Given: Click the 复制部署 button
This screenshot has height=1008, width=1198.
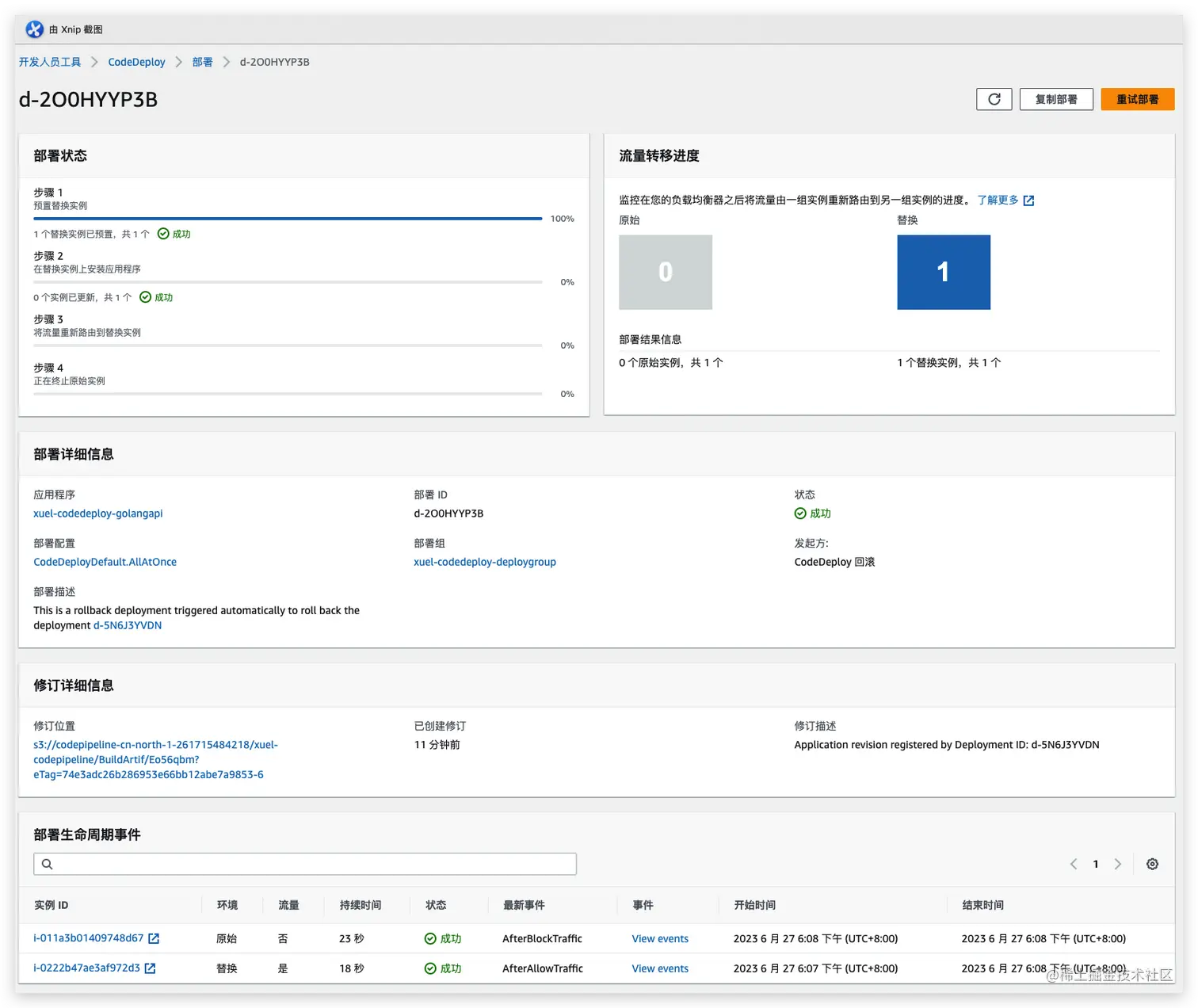Looking at the screenshot, I should click(1056, 99).
